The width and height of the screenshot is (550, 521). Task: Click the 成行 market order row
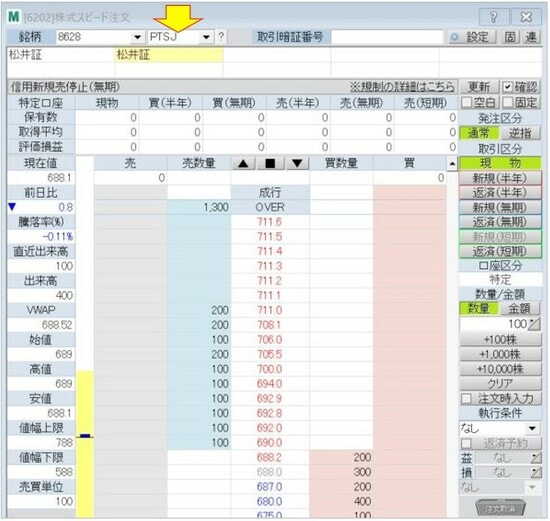click(270, 193)
